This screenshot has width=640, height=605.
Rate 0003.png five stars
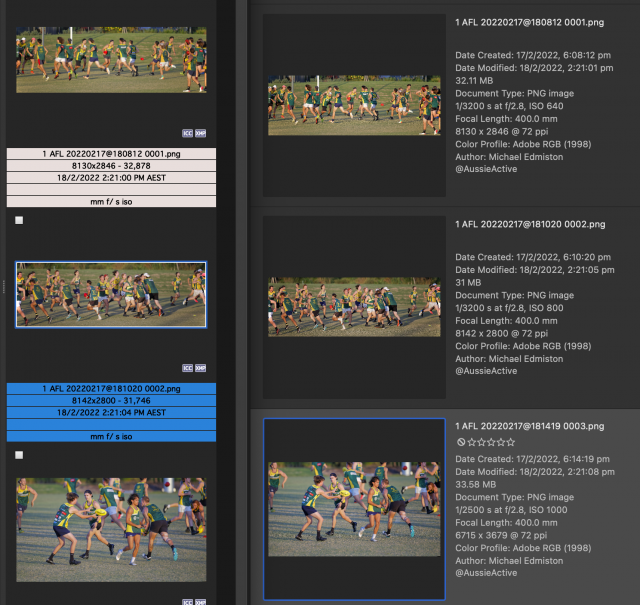pyautogui.click(x=511, y=442)
